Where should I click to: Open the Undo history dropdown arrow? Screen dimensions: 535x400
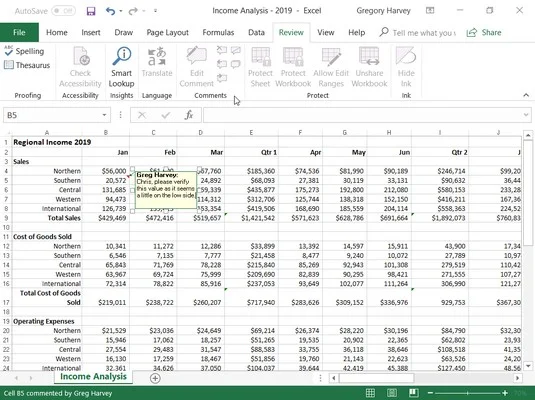[121, 11]
